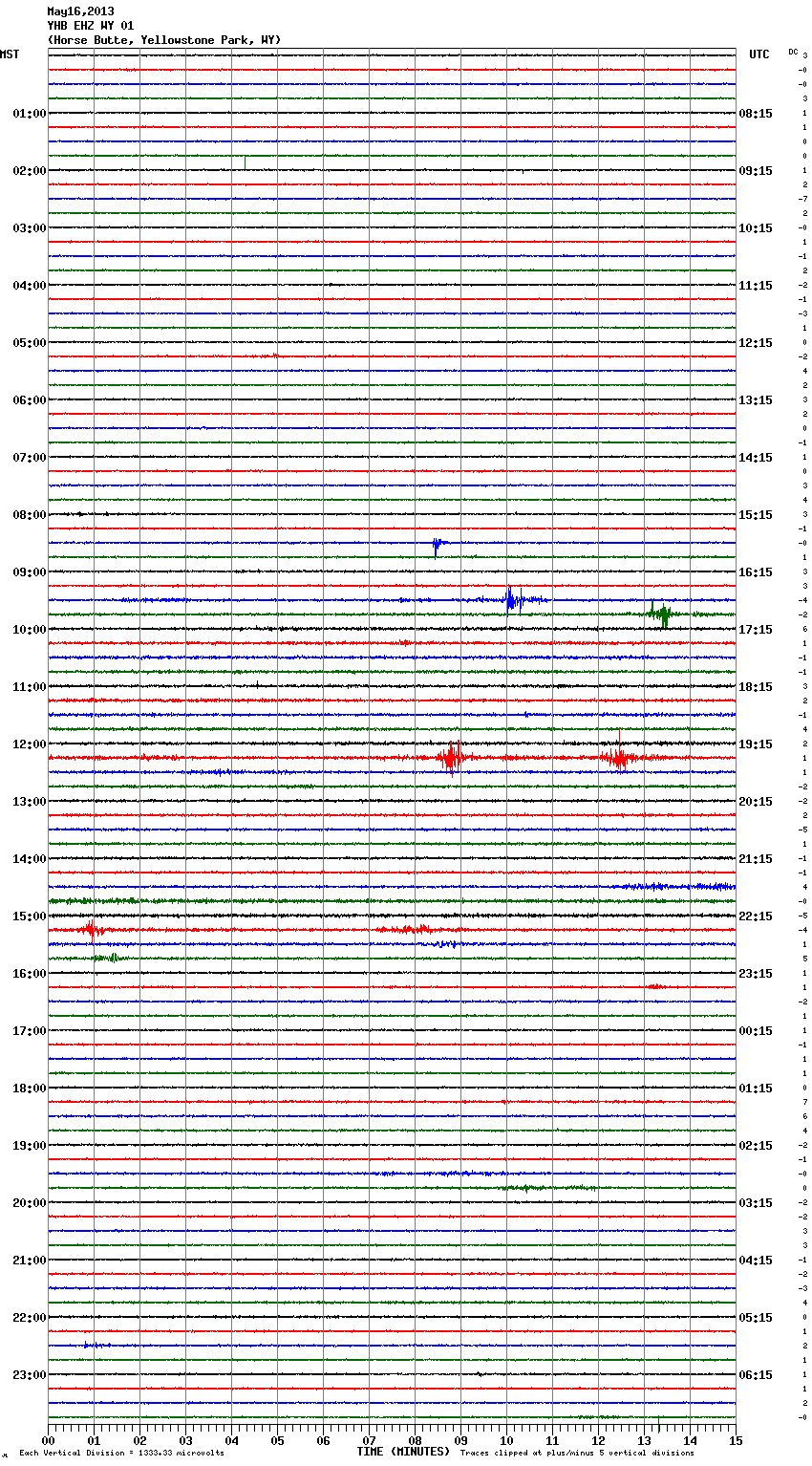
Task: Click the station code YHB EHZ WY 01
Action: (x=91, y=26)
